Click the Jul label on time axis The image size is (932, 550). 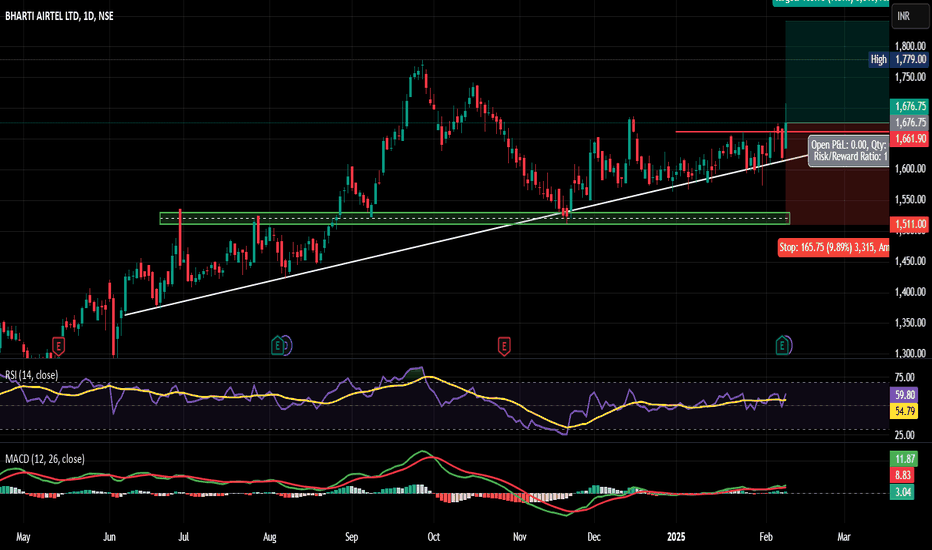click(184, 537)
